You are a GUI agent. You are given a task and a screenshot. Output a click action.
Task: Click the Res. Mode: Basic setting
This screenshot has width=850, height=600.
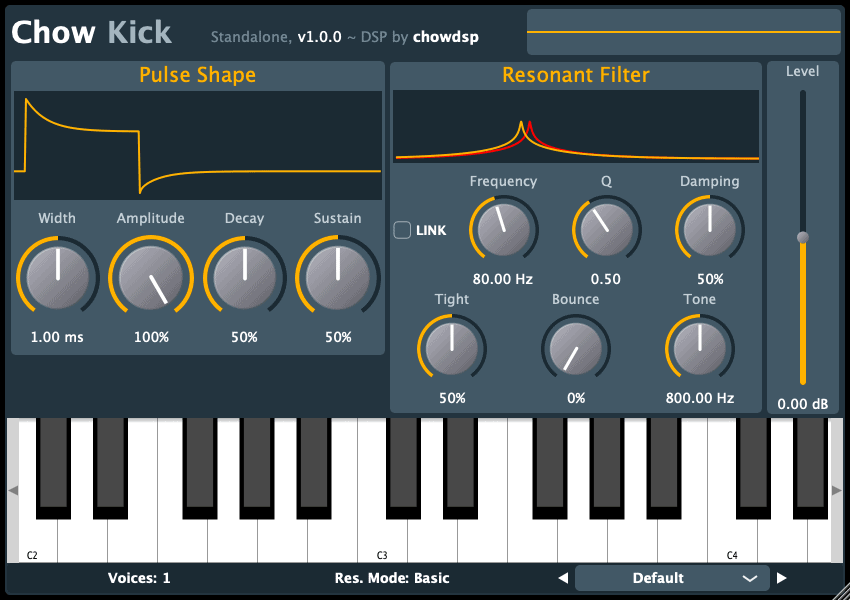pos(392,578)
